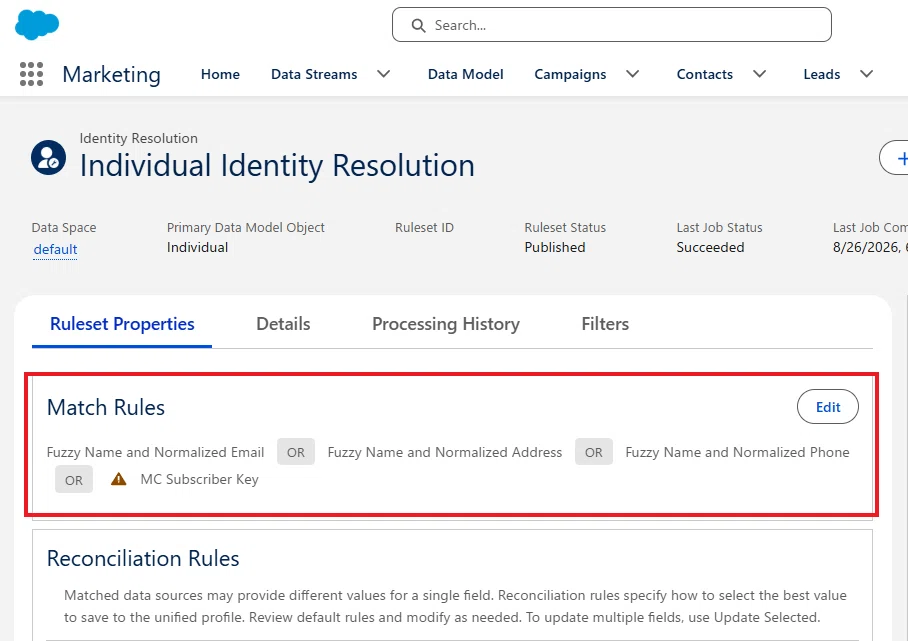908x641 pixels.
Task: Click the Edit button for Match Rules
Action: click(828, 407)
